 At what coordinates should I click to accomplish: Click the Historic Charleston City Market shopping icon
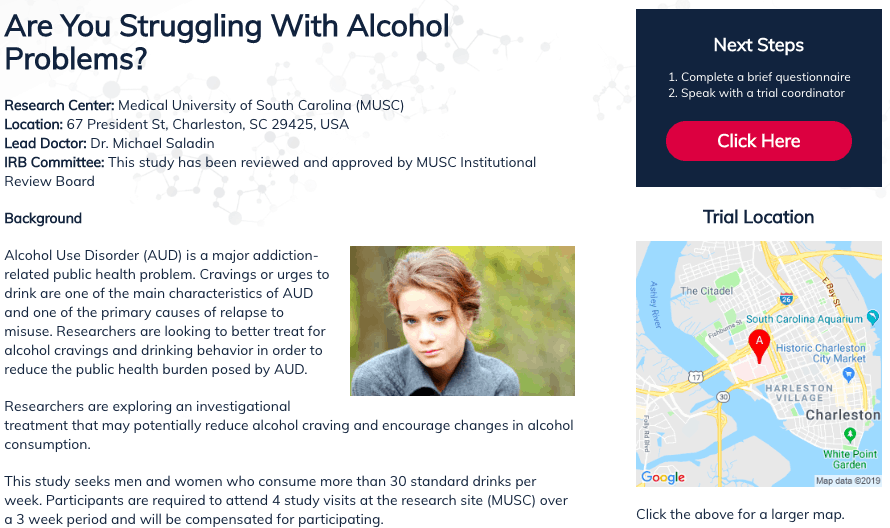tap(848, 374)
